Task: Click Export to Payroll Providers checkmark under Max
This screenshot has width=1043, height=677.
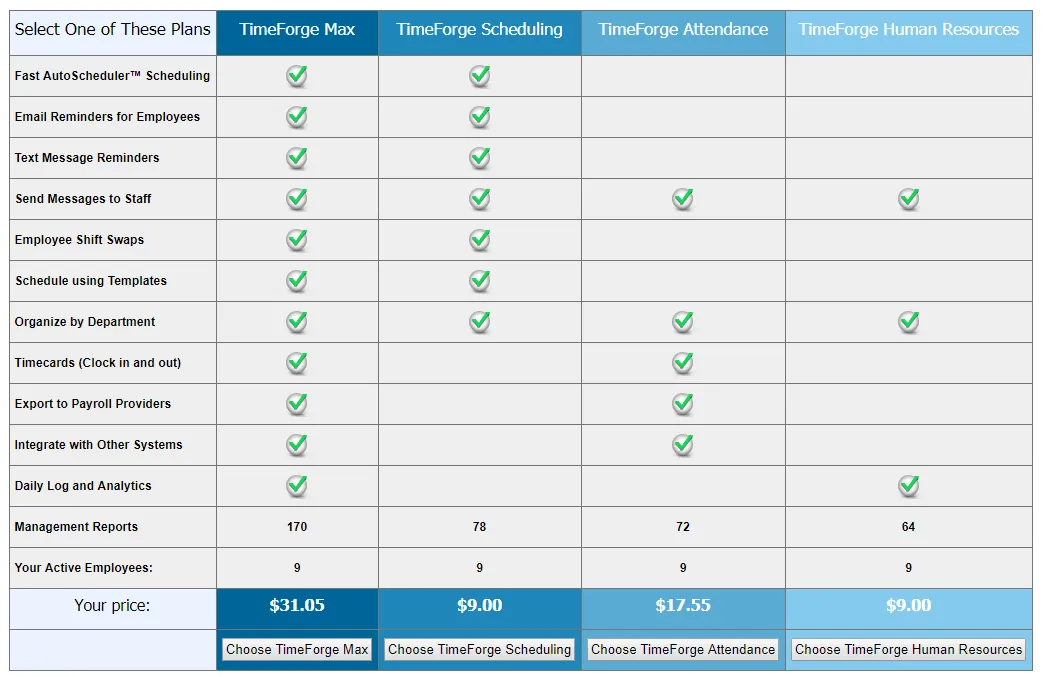Action: (297, 404)
